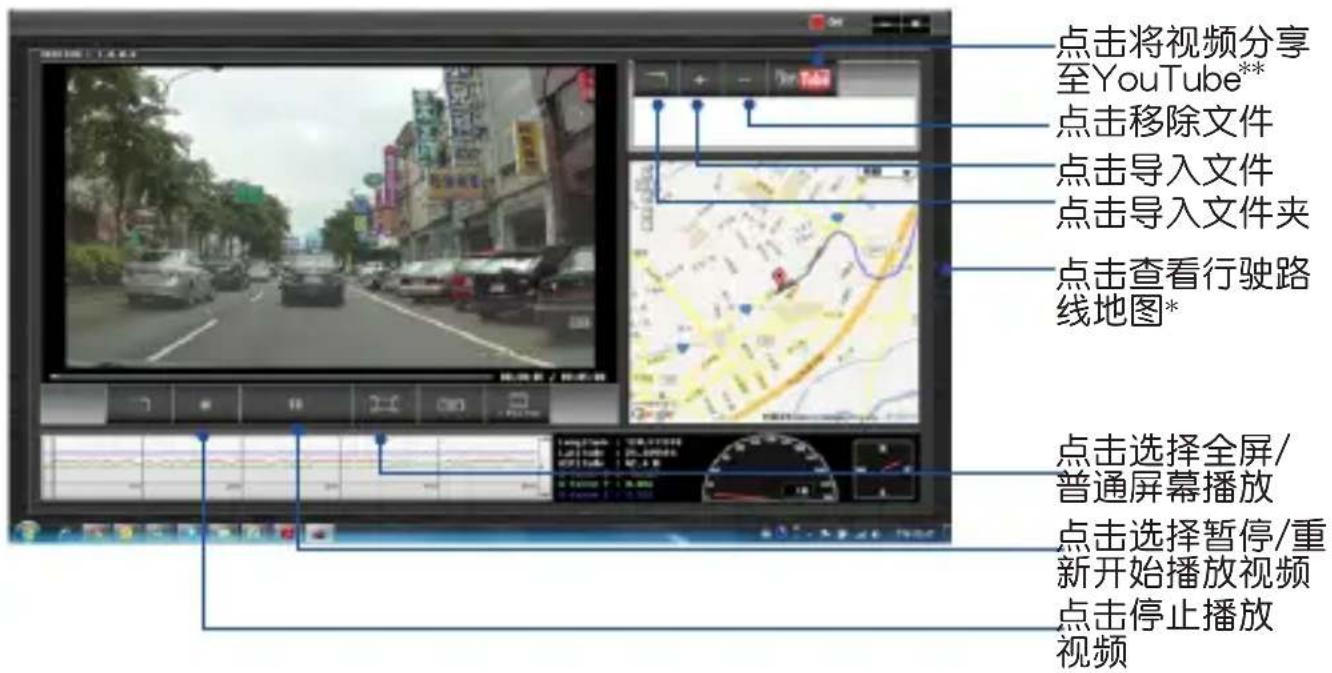1332x673 pixels.
Task: Click the compass direction indicator
Action: (883, 469)
